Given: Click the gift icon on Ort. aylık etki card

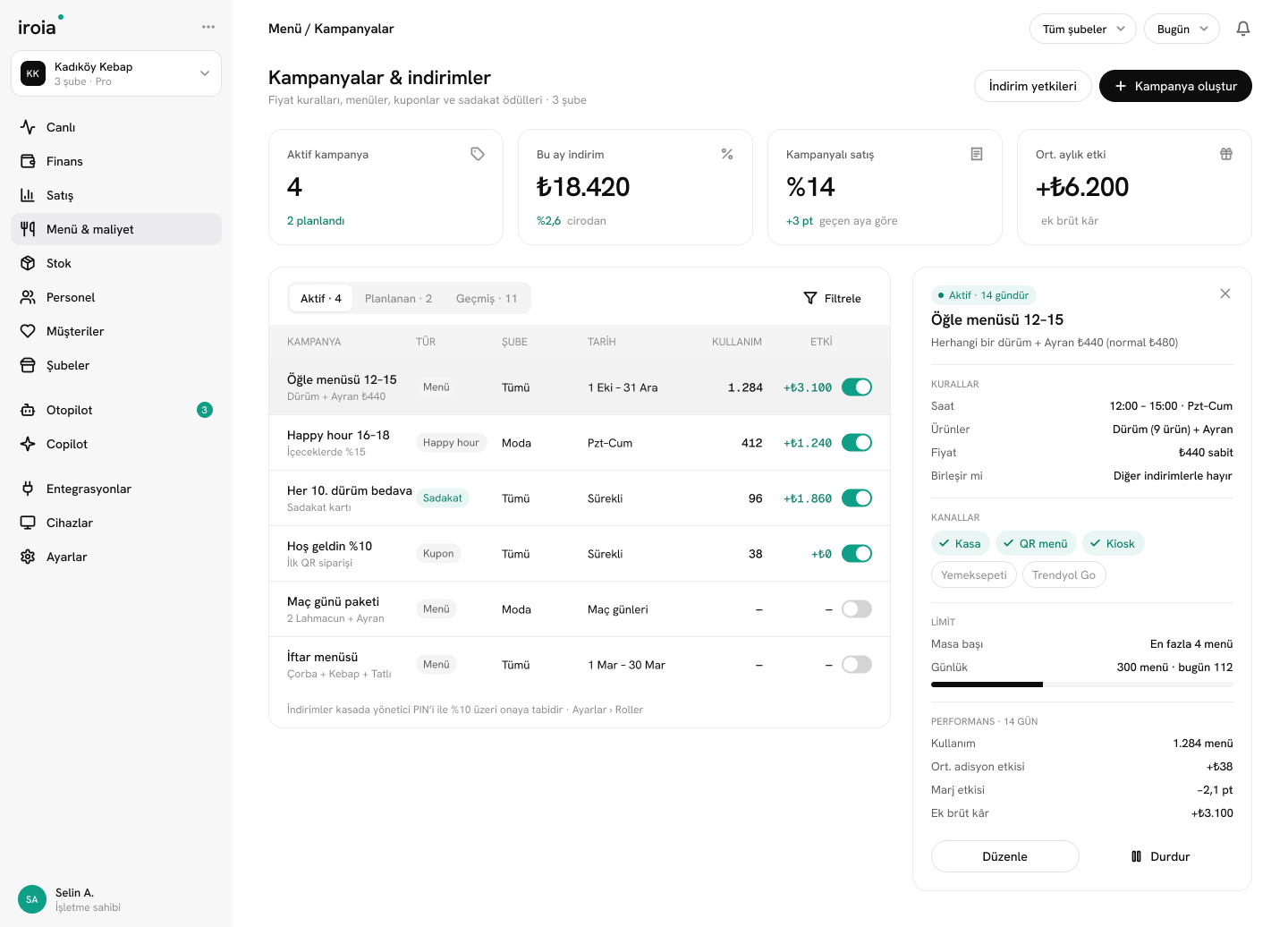Looking at the screenshot, I should 1226,154.
